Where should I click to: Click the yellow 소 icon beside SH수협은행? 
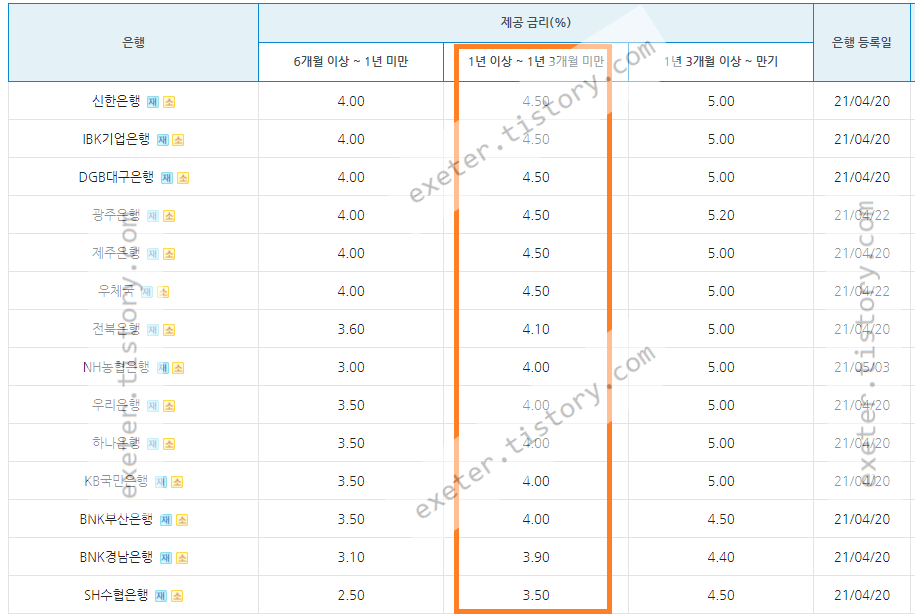177,596
